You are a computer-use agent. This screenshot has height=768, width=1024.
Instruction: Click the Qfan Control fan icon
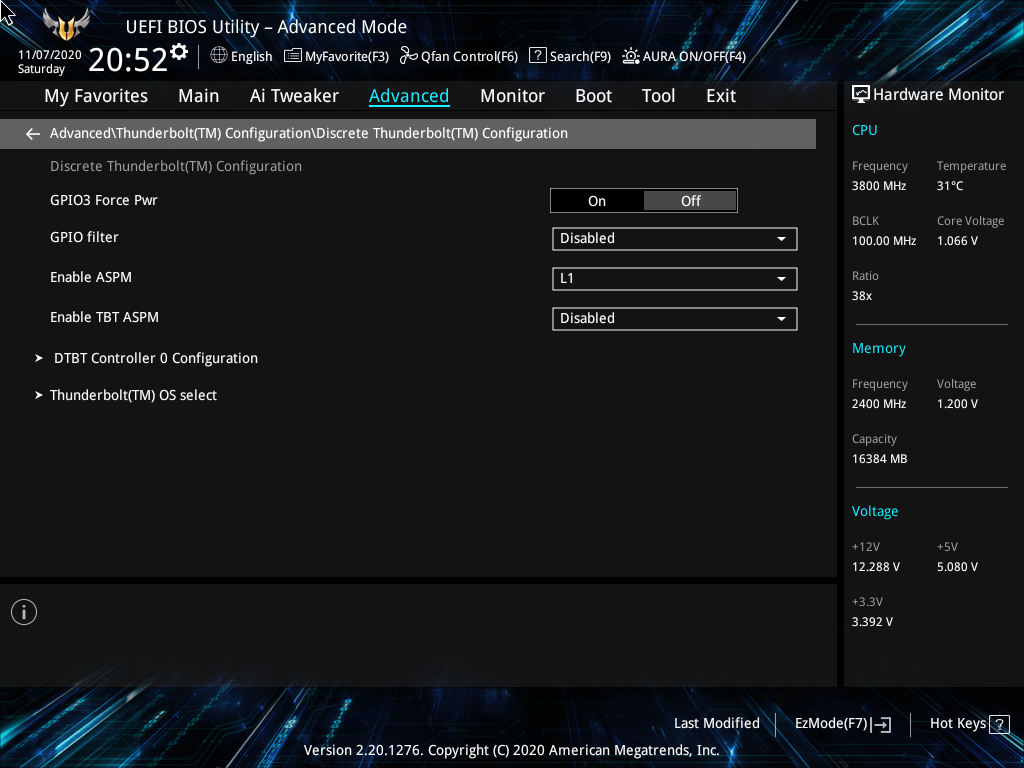[409, 56]
